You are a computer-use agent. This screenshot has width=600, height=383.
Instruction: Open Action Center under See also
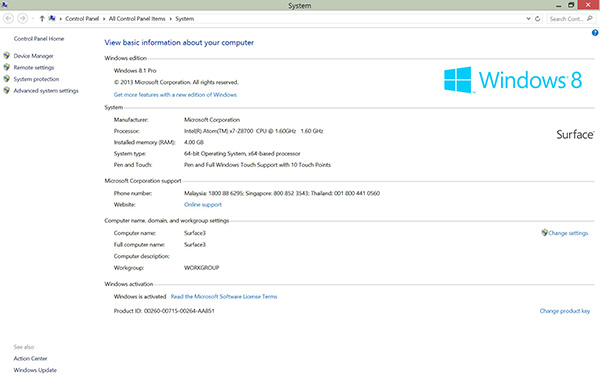(30, 359)
